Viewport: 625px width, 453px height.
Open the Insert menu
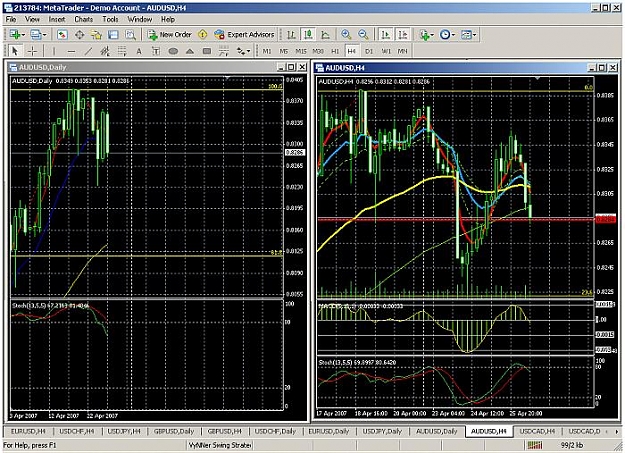point(57,19)
